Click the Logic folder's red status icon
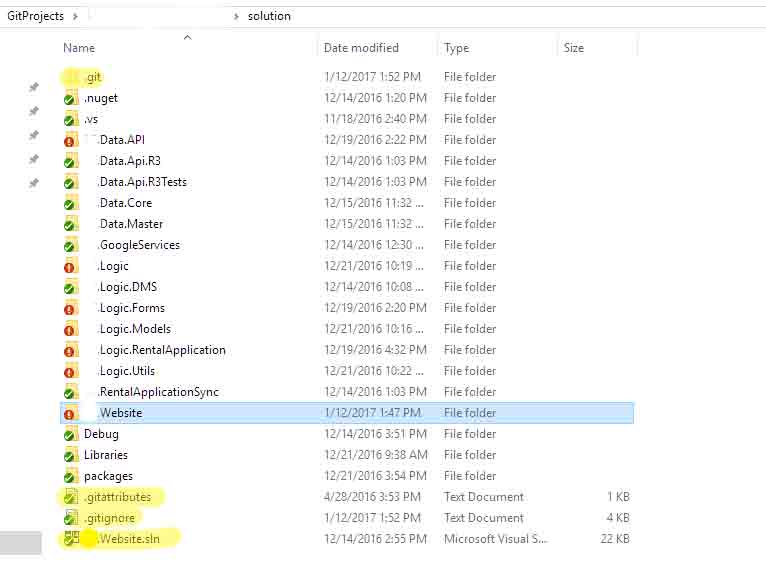Viewport: 766px width, 584px height. point(69,268)
